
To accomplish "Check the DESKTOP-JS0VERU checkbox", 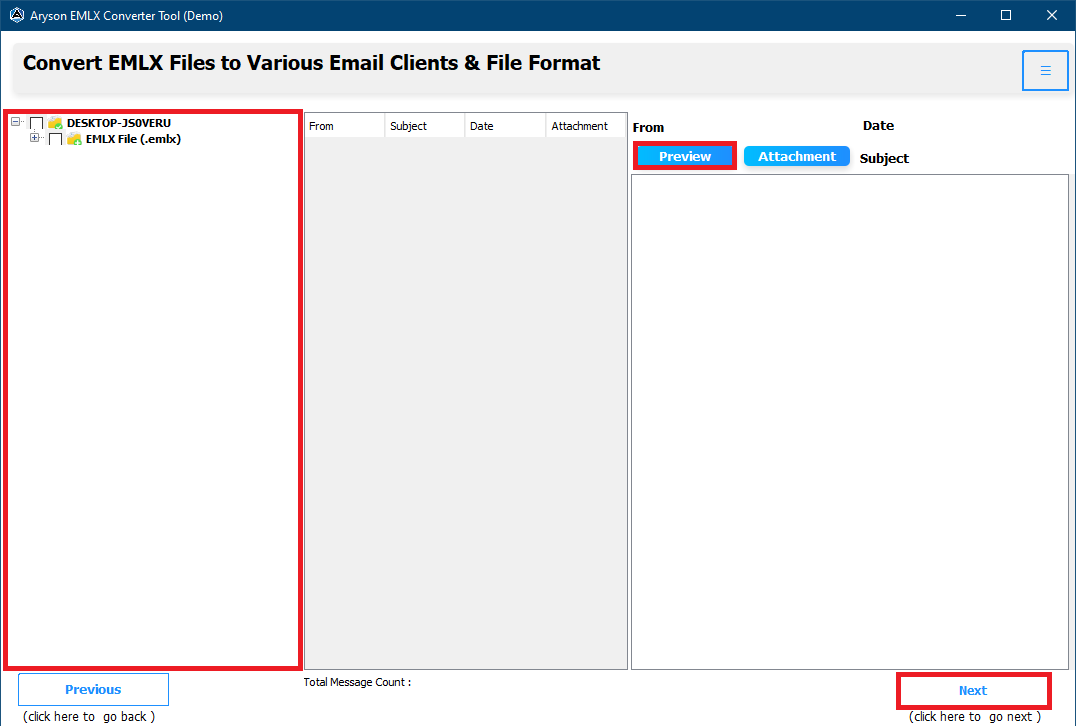I will (36, 123).
